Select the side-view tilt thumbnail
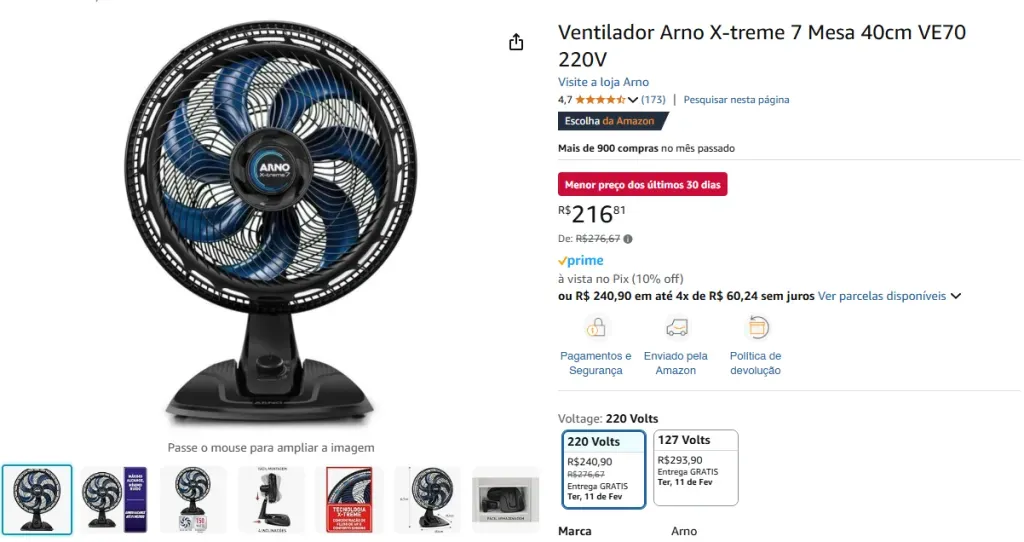The image size is (1024, 542). tap(271, 500)
